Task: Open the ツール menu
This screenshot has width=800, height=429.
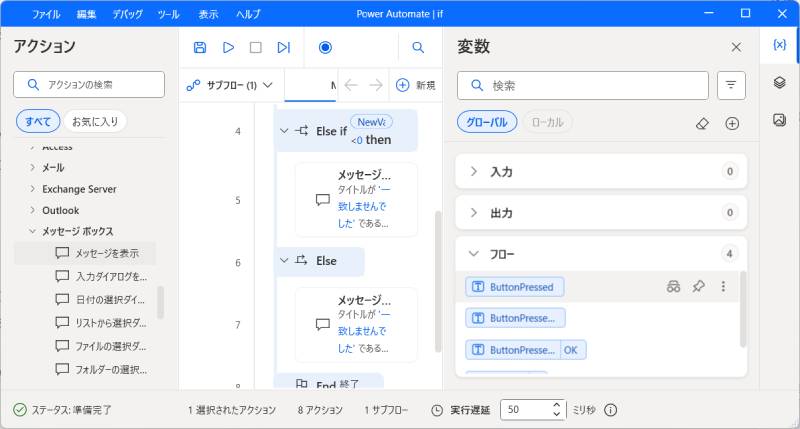Action: click(x=168, y=14)
